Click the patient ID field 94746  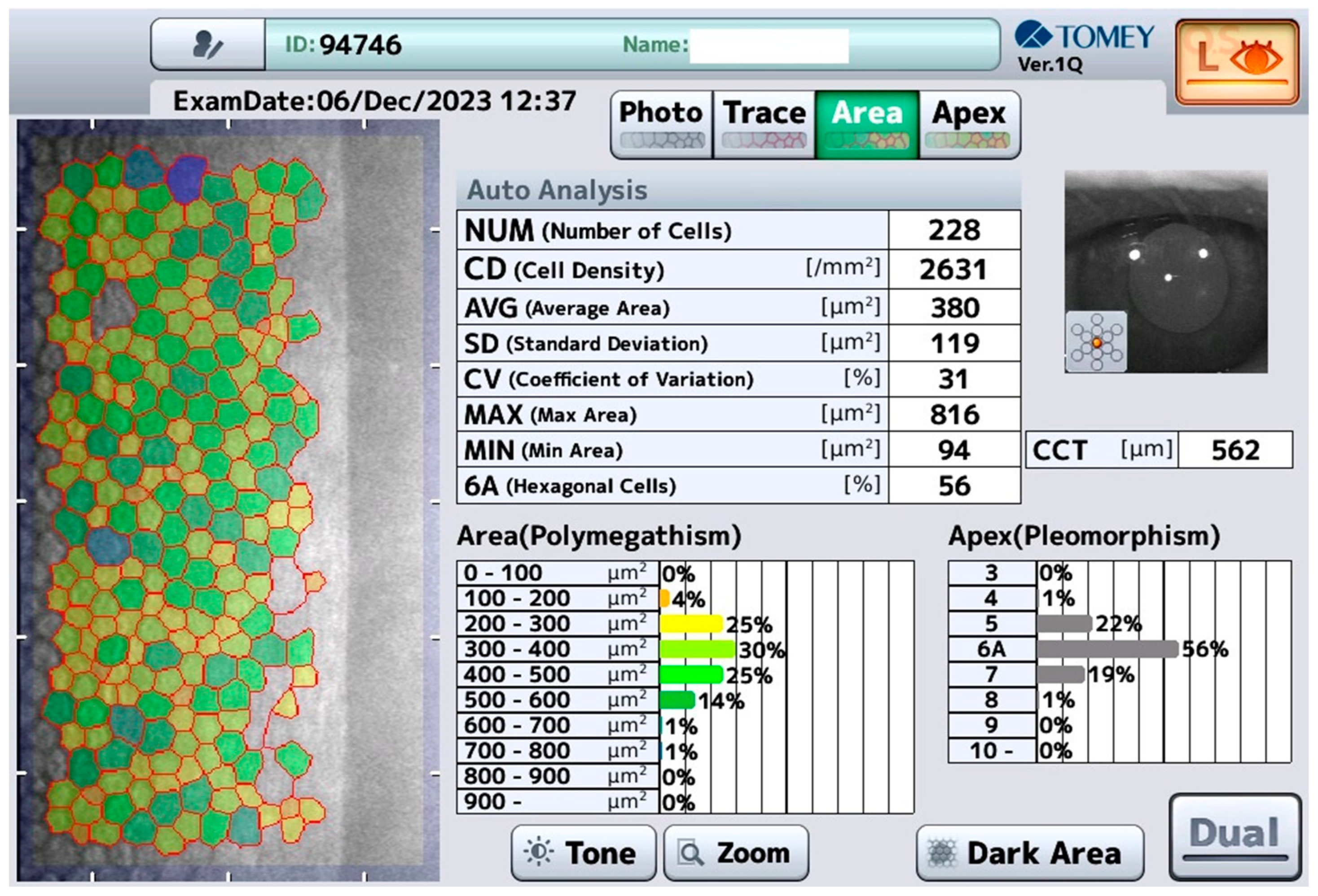[360, 45]
